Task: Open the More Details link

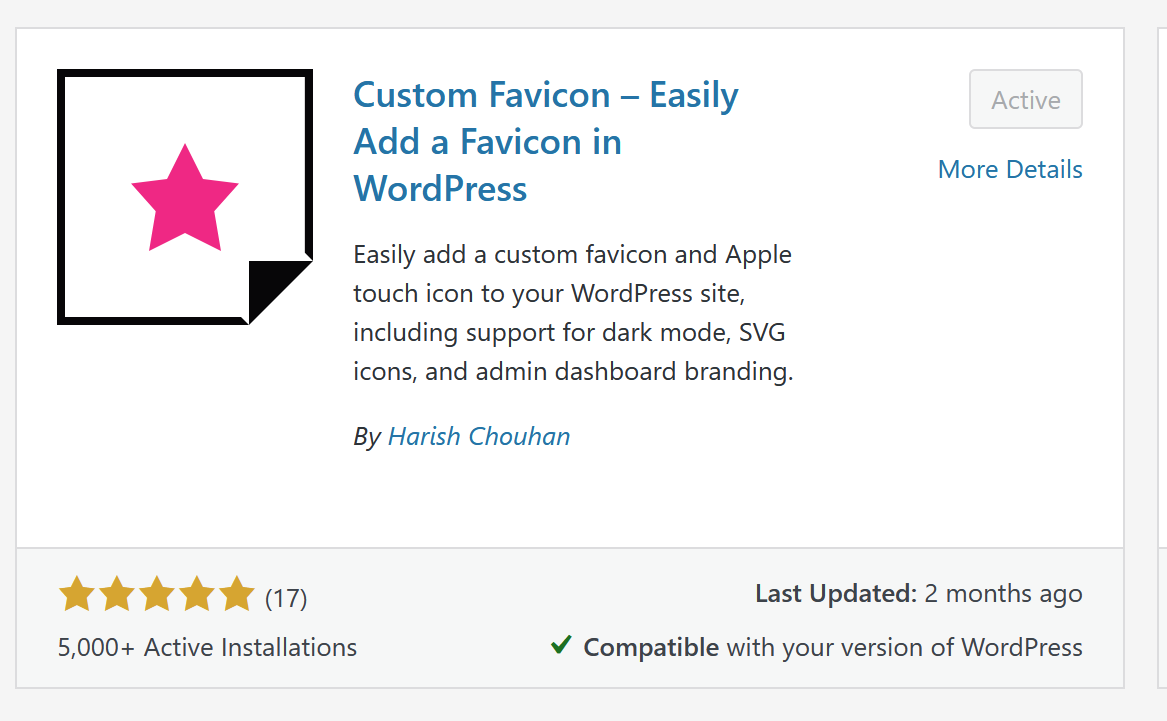Action: (x=1010, y=170)
